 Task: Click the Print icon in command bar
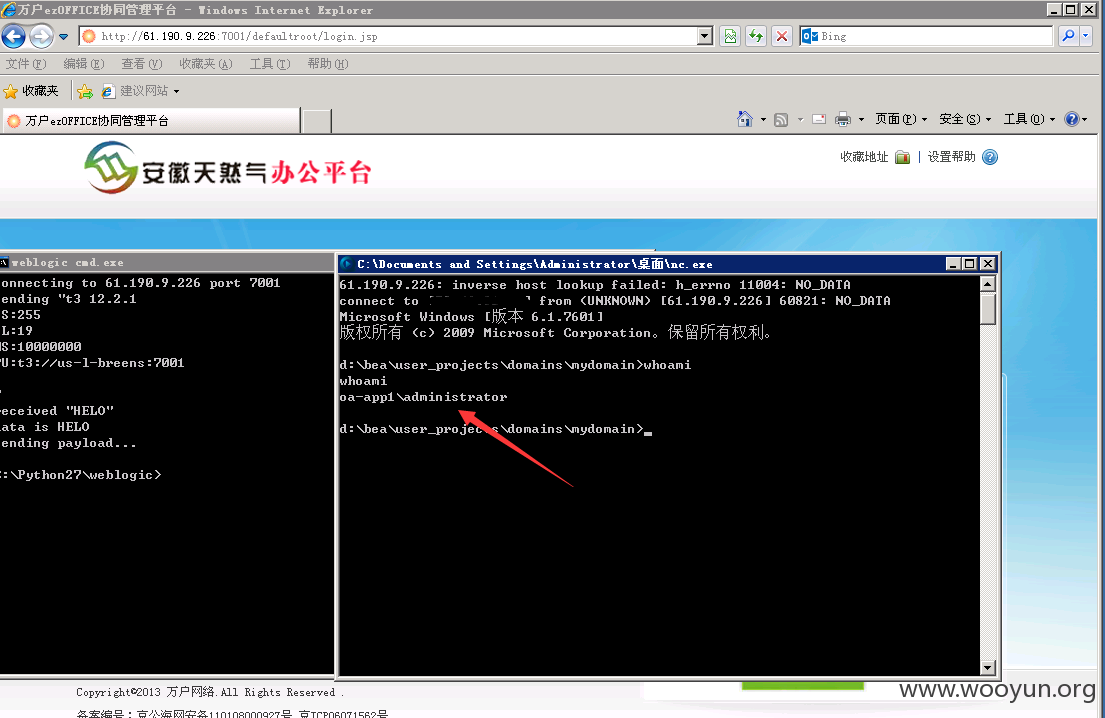pyautogui.click(x=843, y=119)
